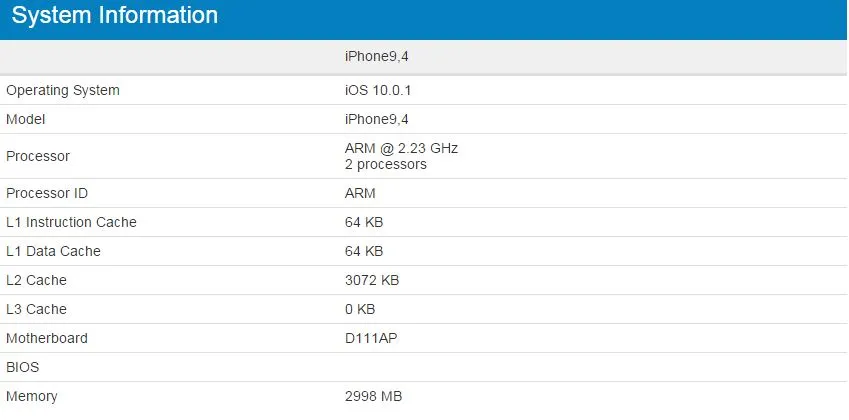Click the Motherboard label
Screen dimensions: 849x420
click(47, 338)
